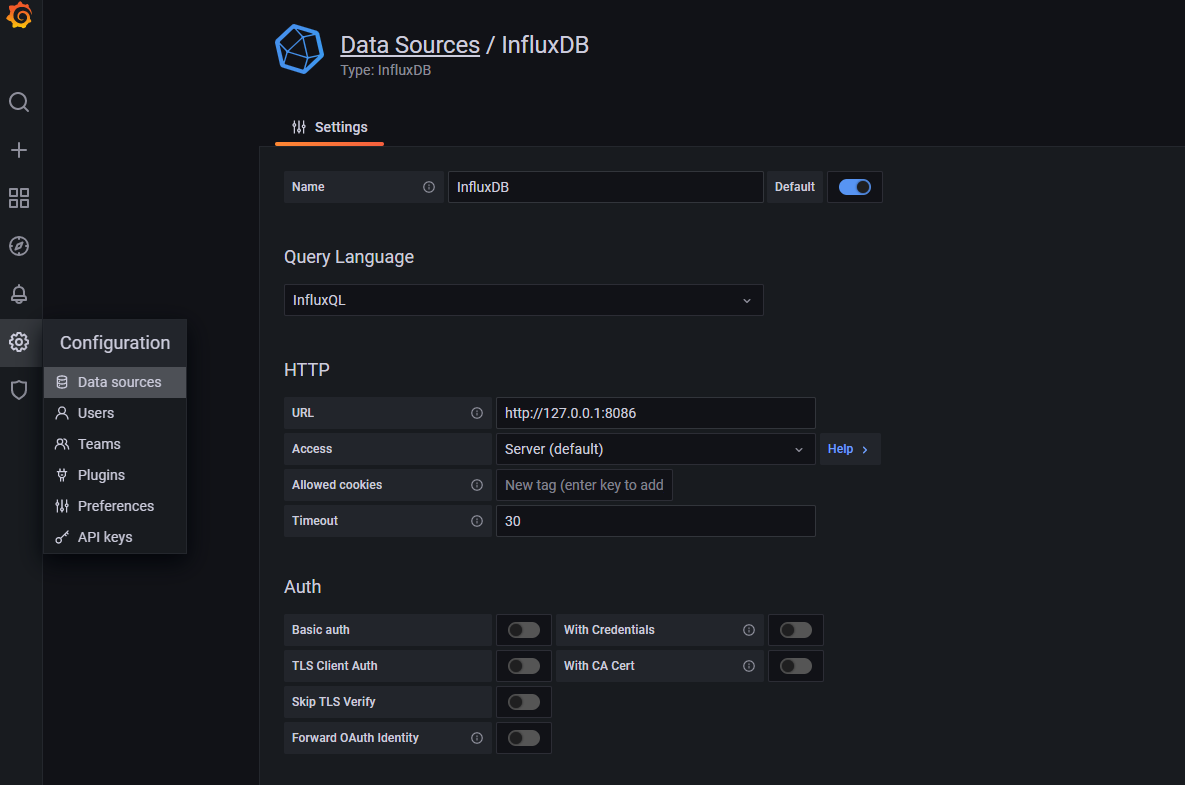Click info icon next to Timeout

[477, 521]
